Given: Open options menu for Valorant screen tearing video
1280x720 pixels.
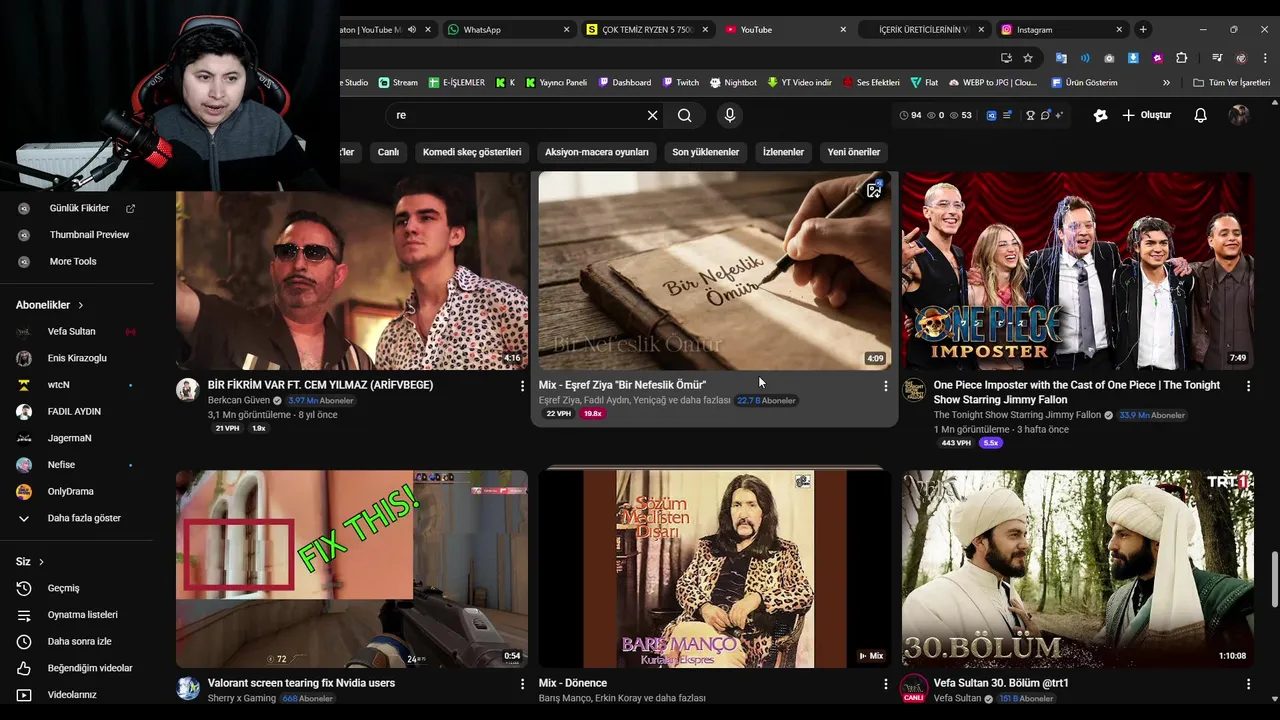Looking at the screenshot, I should (522, 684).
